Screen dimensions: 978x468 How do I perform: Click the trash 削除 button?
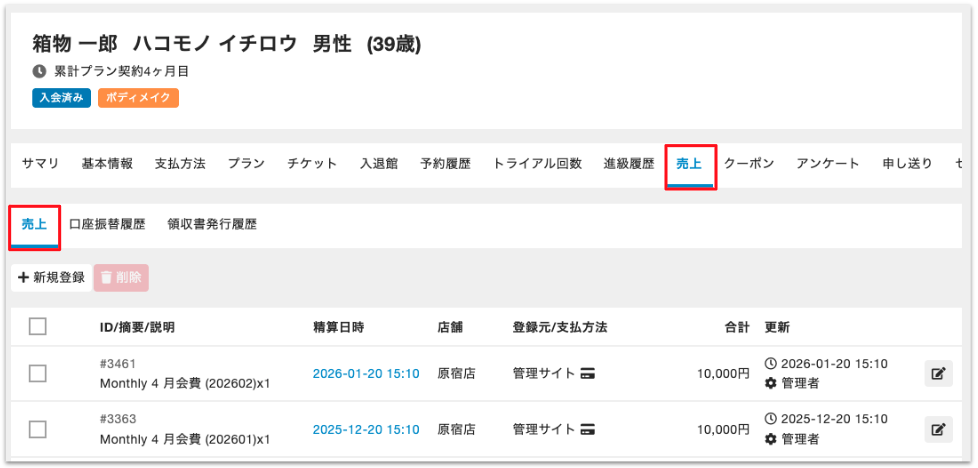point(121,277)
